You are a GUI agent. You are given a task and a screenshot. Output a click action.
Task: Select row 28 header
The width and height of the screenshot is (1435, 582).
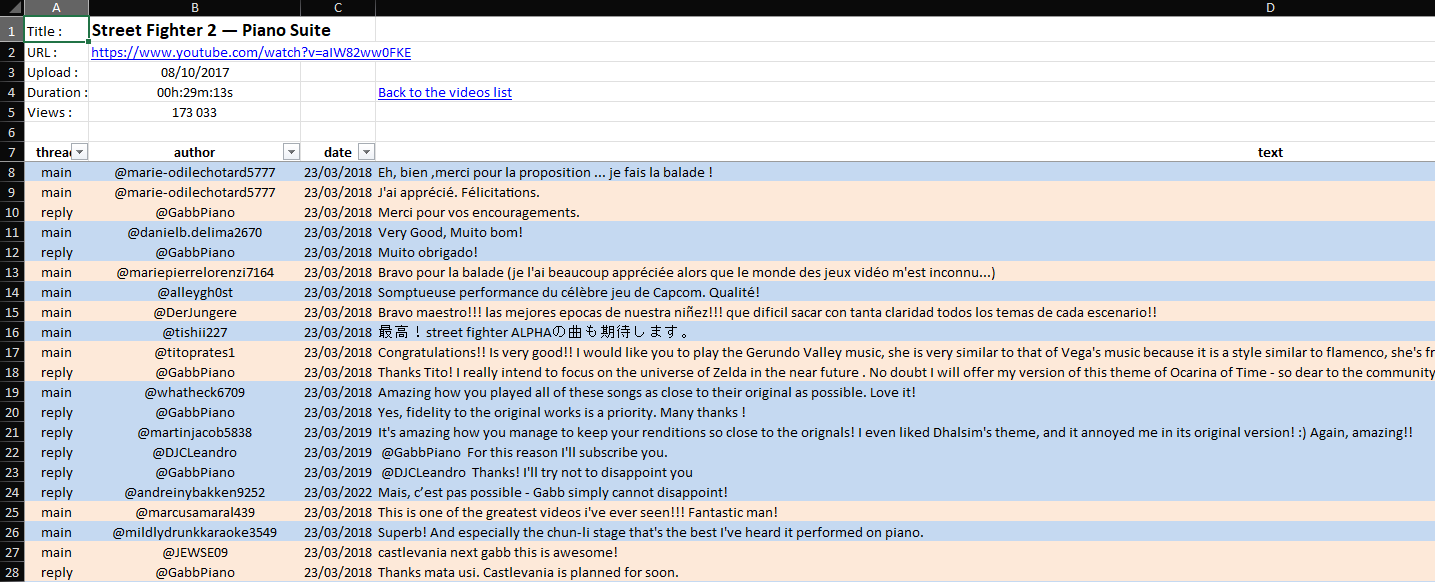(x=12, y=572)
